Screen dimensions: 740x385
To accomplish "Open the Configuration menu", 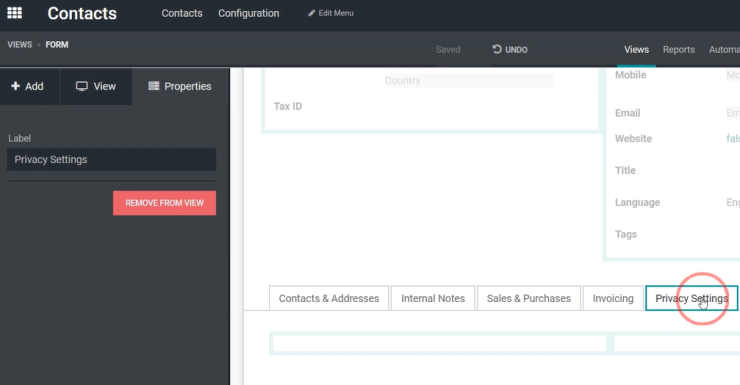I will 249,13.
